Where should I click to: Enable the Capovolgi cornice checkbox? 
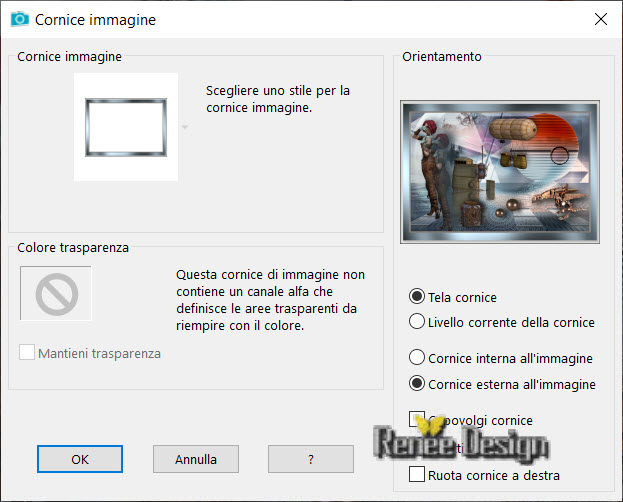(x=417, y=419)
